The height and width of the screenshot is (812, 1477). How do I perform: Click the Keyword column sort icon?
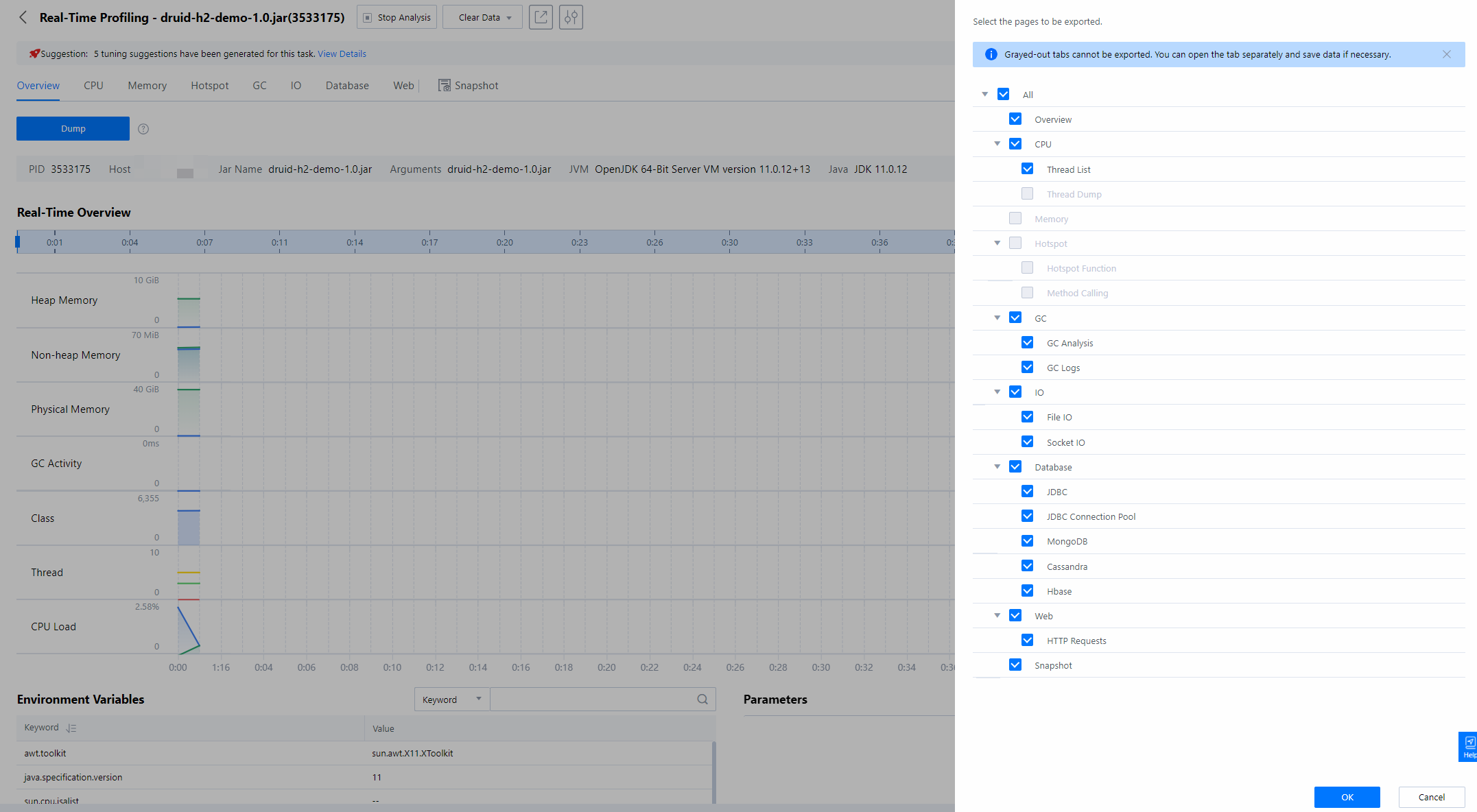(x=71, y=728)
